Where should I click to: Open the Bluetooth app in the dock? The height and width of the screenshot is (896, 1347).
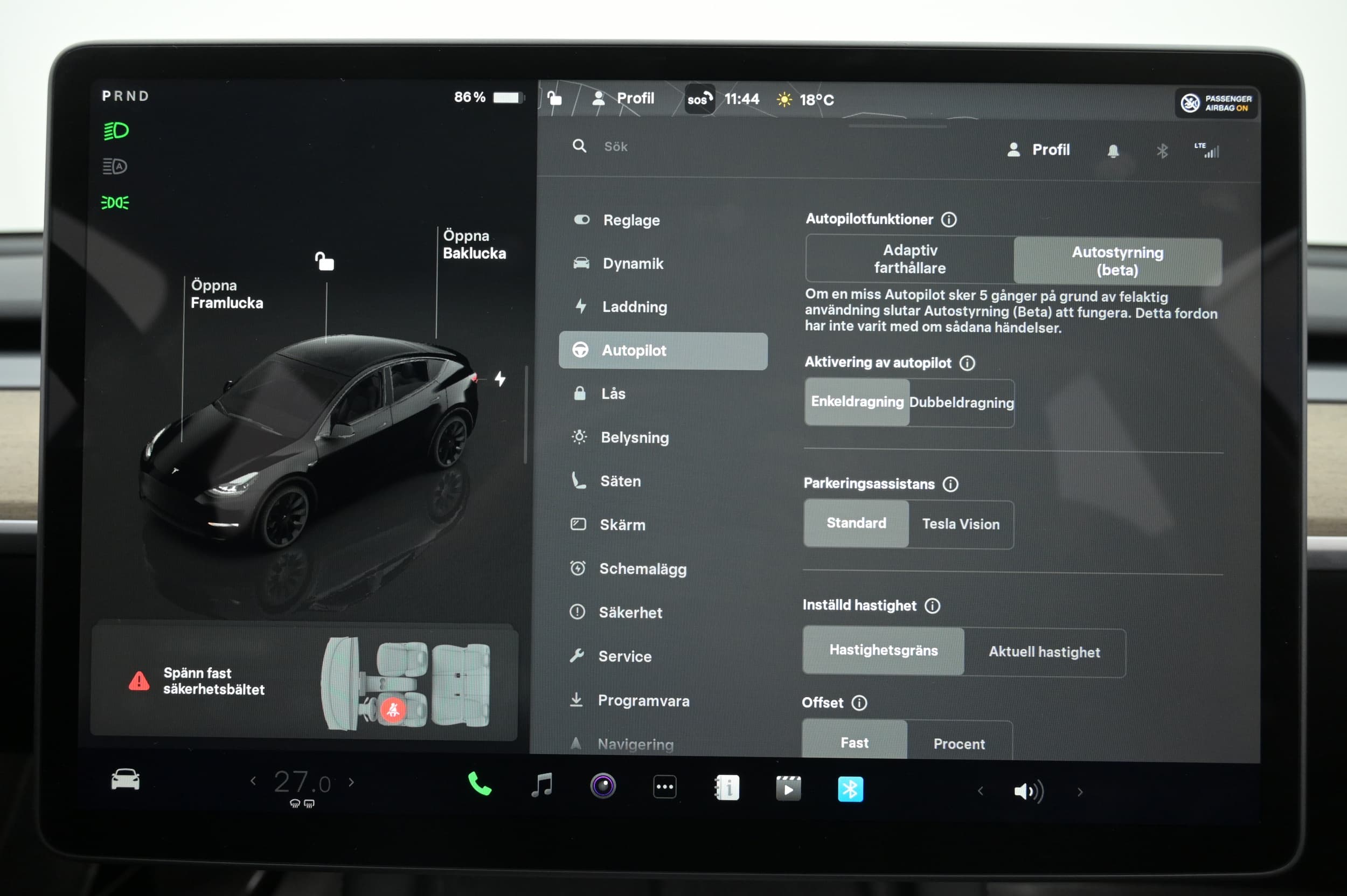(x=850, y=790)
